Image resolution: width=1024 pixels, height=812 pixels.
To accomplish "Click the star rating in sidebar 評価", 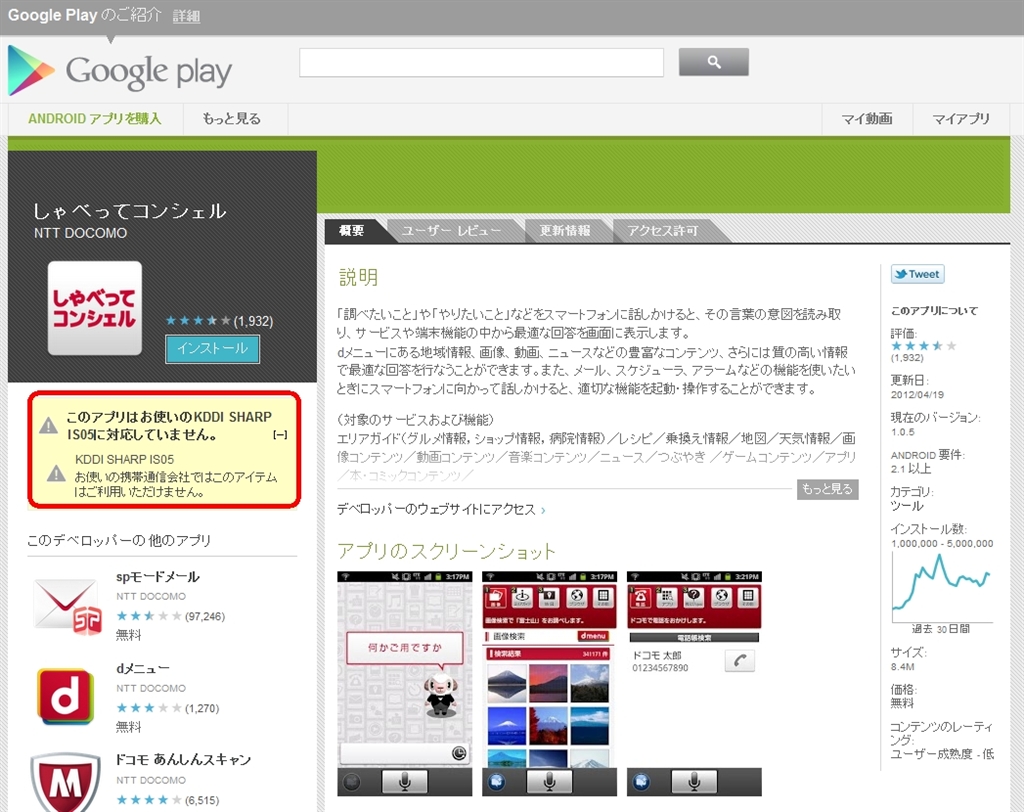I will pos(923,346).
